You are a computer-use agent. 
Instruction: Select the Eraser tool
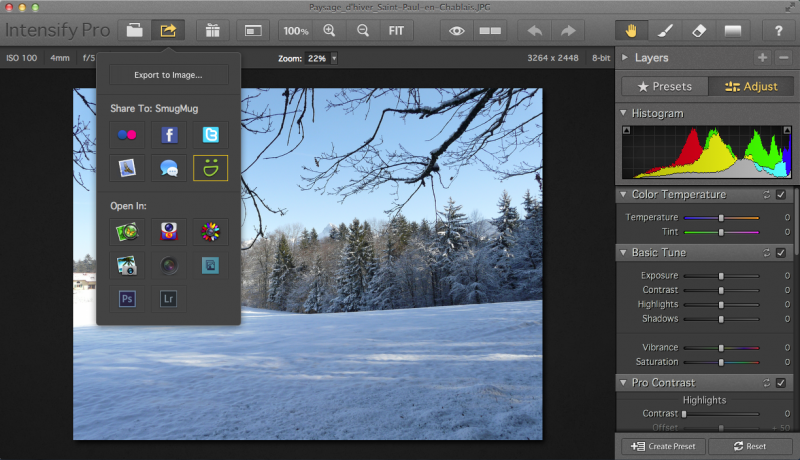[x=698, y=31]
